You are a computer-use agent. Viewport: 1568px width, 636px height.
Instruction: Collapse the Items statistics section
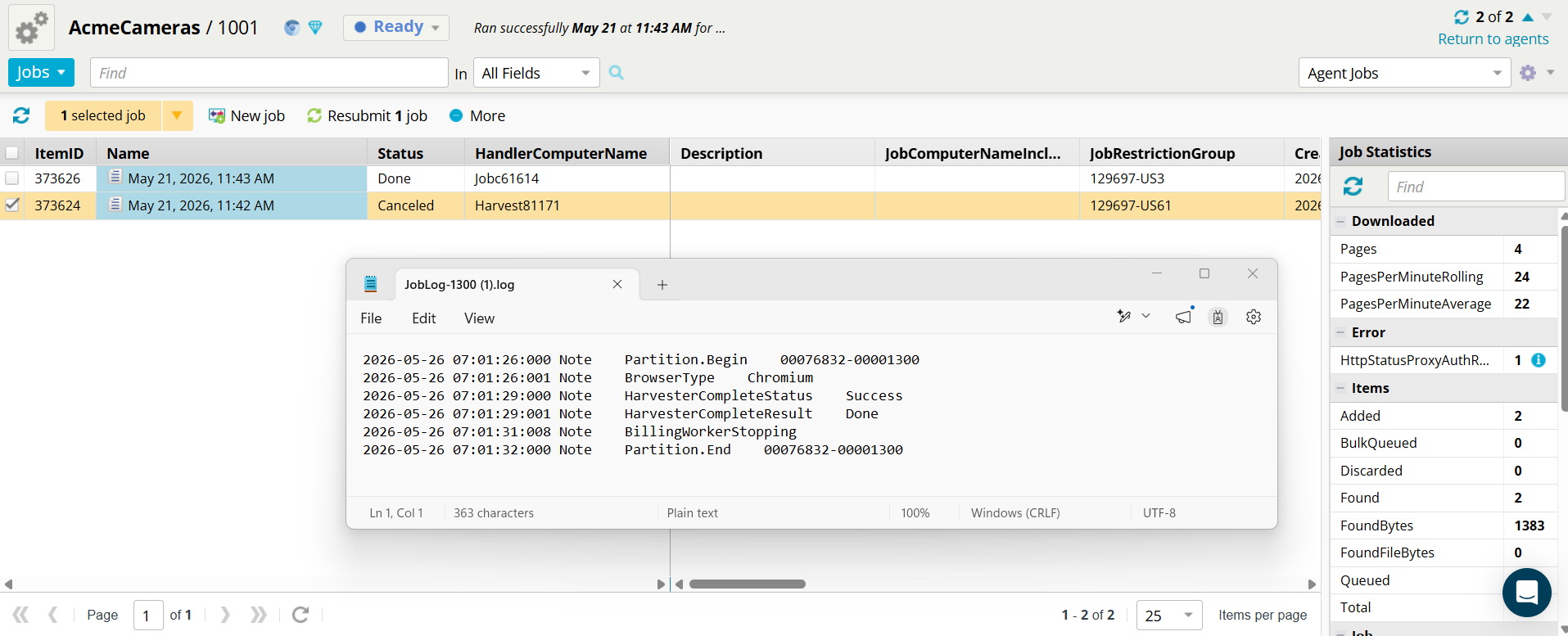click(1340, 388)
